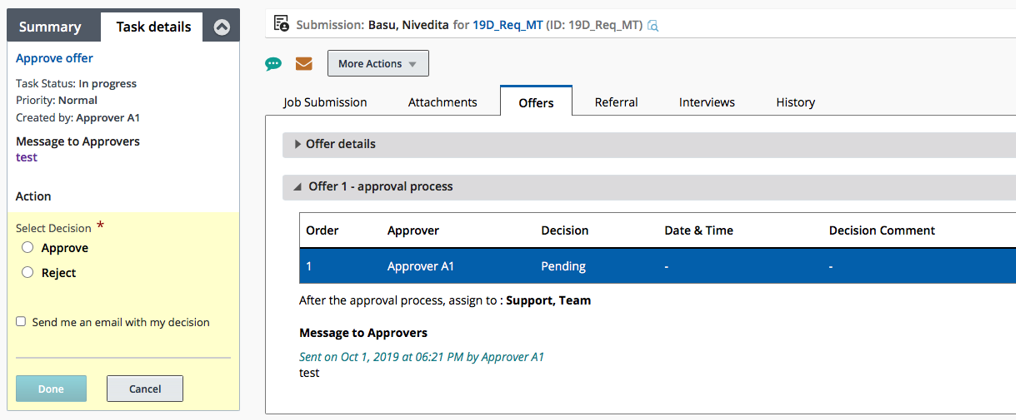1016x420 pixels.
Task: Open the Attachments tab
Action: [442, 102]
